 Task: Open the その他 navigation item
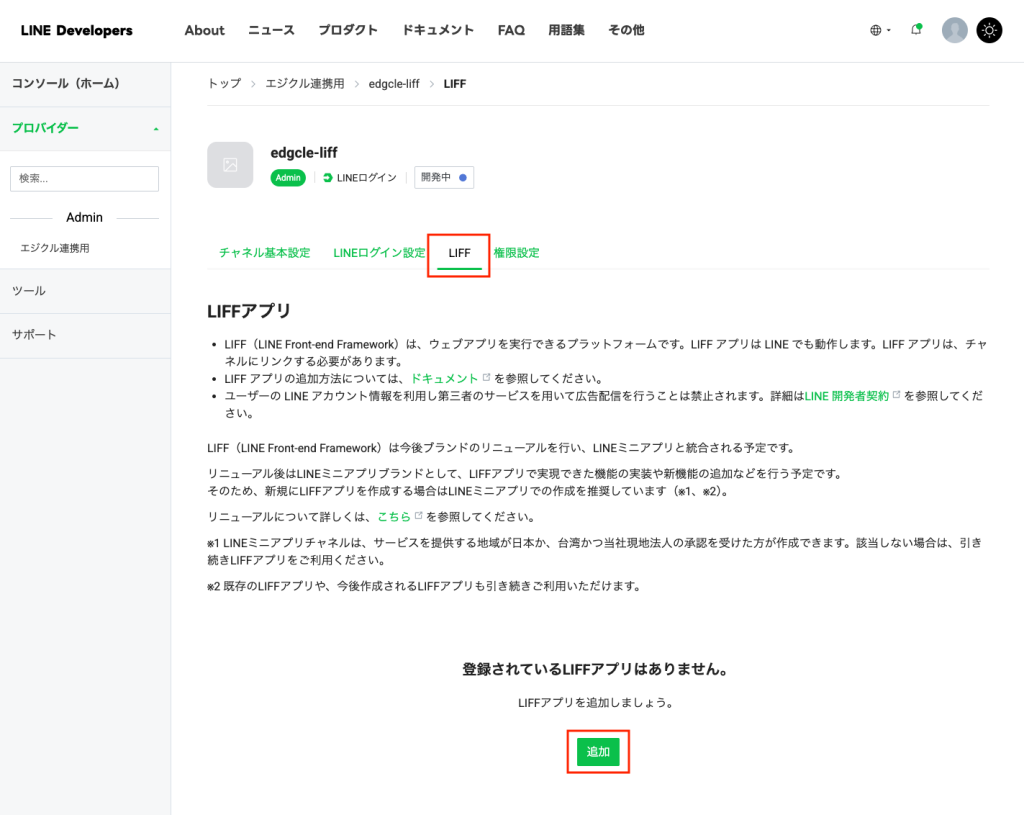626,30
